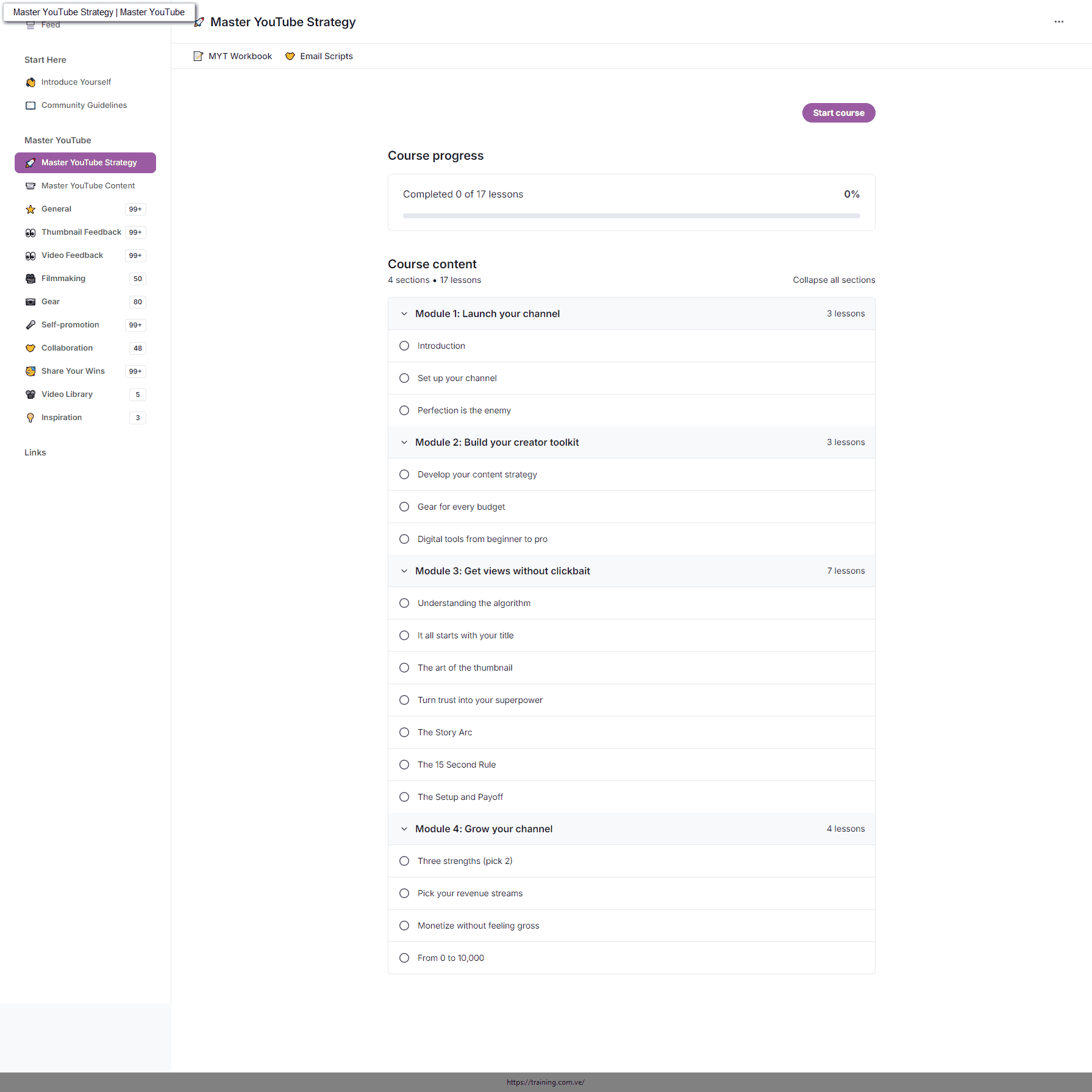The width and height of the screenshot is (1092, 1092).
Task: Mark the Introduction lesson complete circle
Action: pos(404,346)
